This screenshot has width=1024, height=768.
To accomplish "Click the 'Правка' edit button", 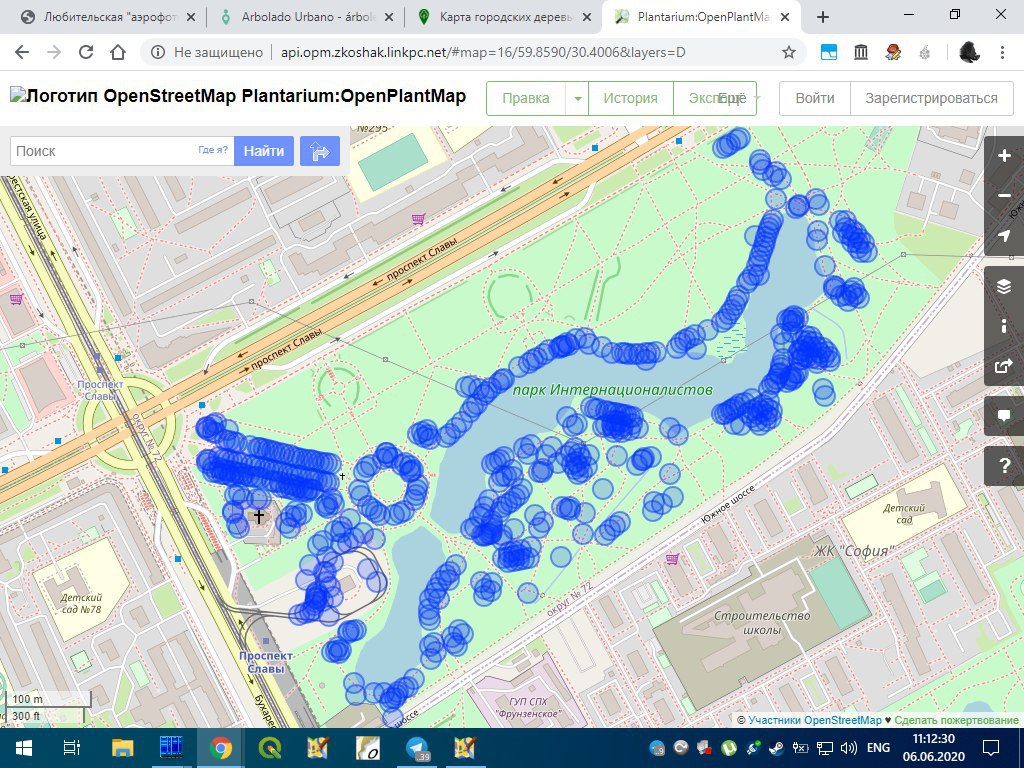I will [x=526, y=98].
